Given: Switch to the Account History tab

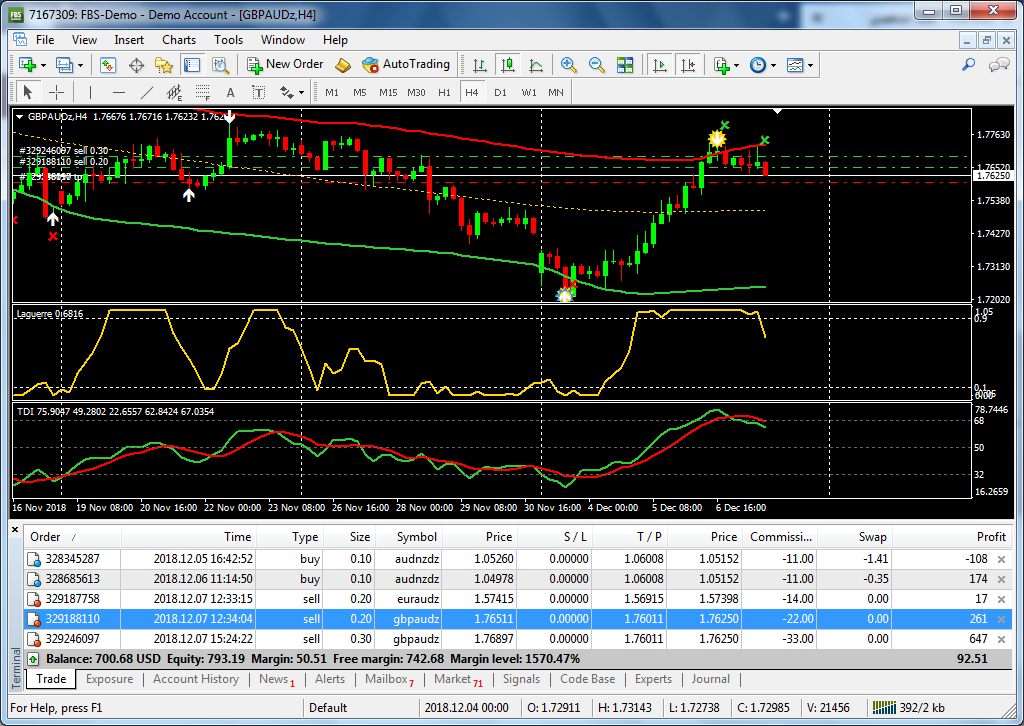Looking at the screenshot, I should (196, 679).
